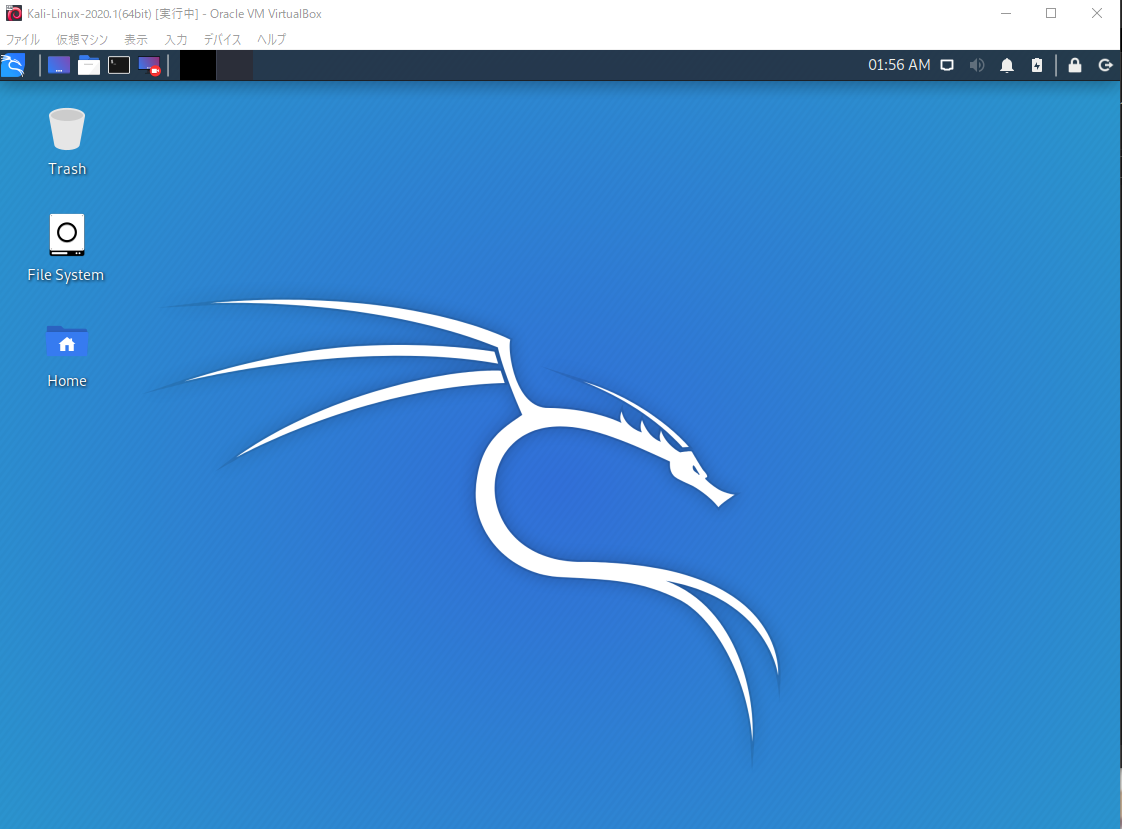
Task: Click the 01:56 AM clock
Action: 899,65
